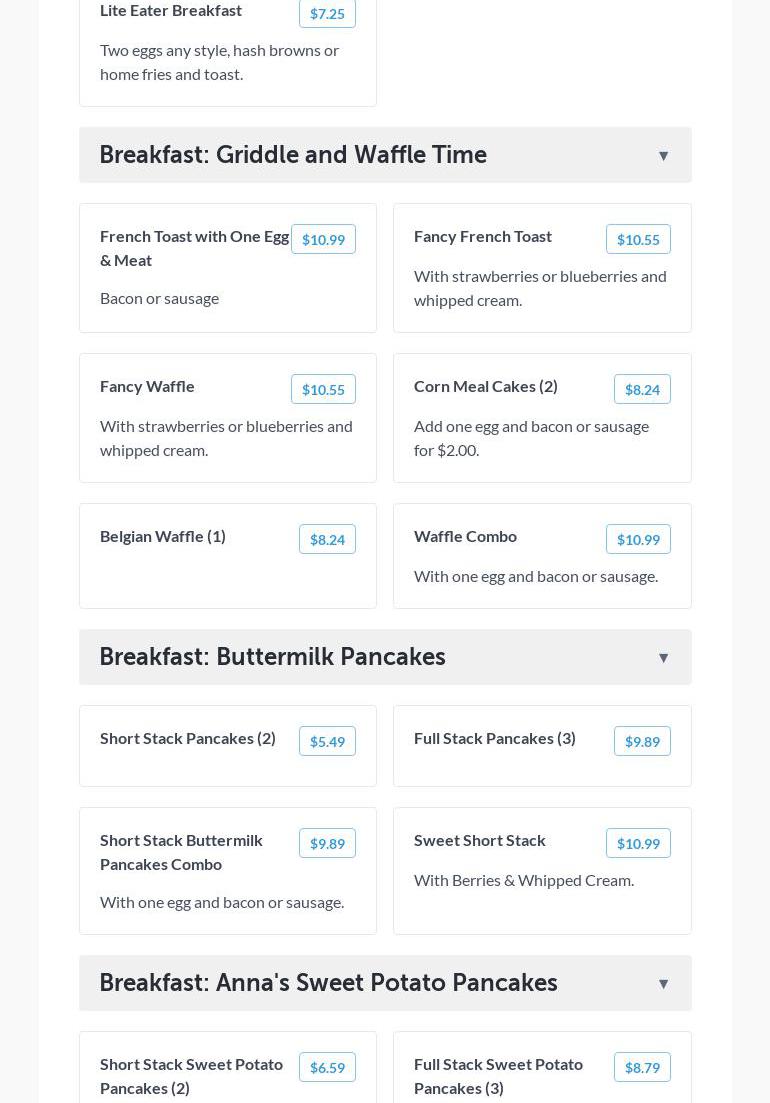Collapse Anna's Sweet Potato Pancakes arrow
The width and height of the screenshot is (770, 1103).
[663, 984]
